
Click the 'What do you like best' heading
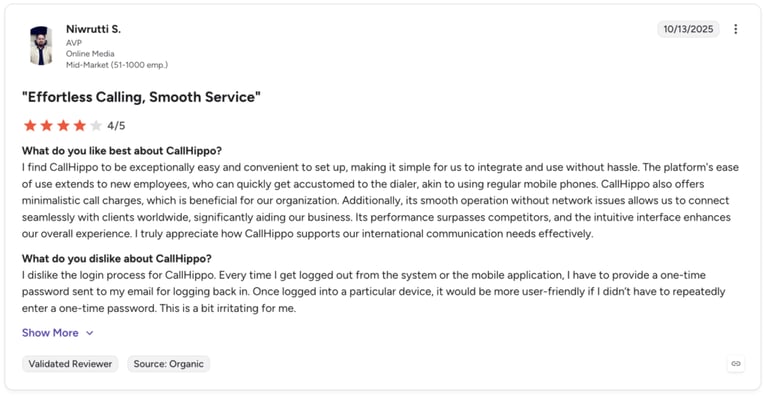(x=122, y=150)
